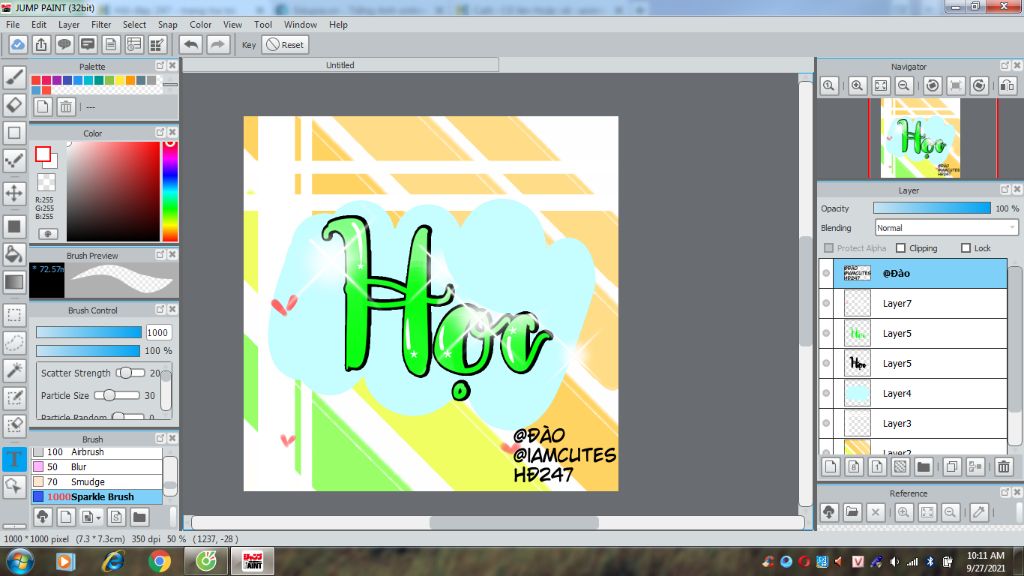The height and width of the screenshot is (576, 1024).
Task: Delete palette color with trash icon
Action: point(65,106)
